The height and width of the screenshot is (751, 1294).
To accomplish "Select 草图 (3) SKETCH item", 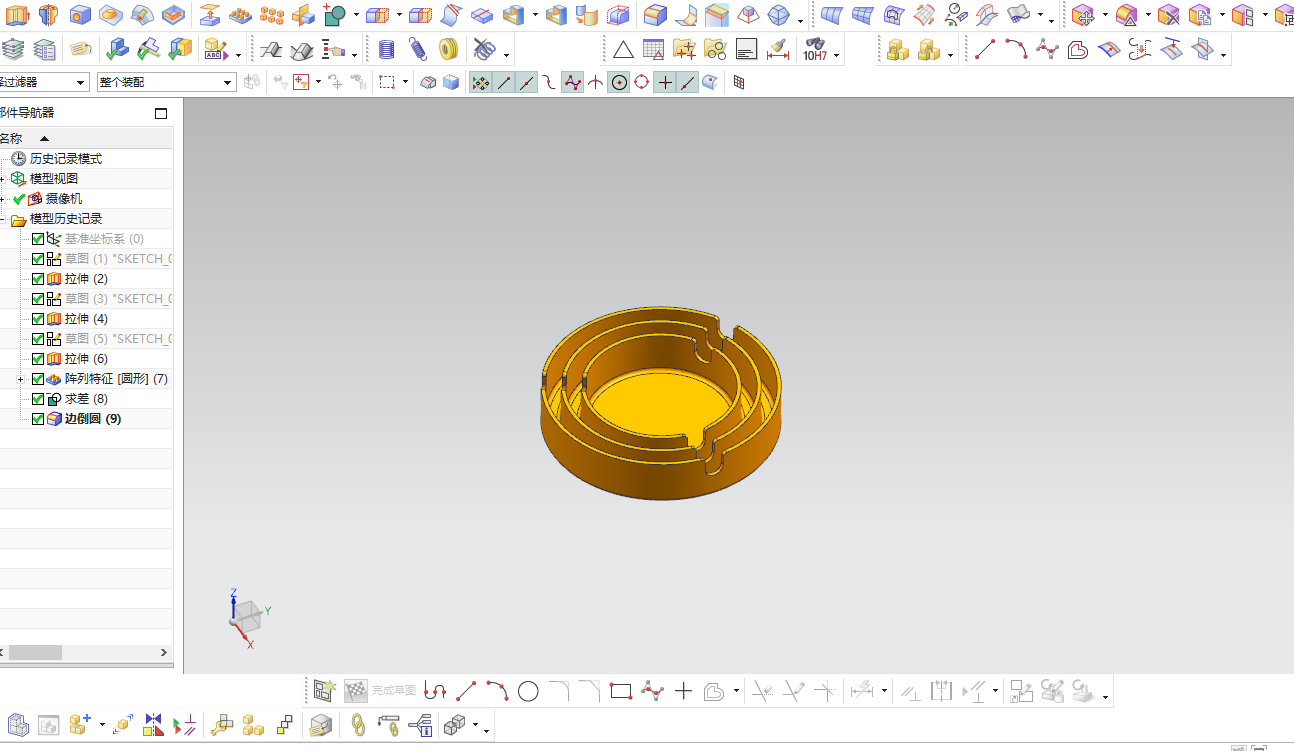I will pos(118,299).
